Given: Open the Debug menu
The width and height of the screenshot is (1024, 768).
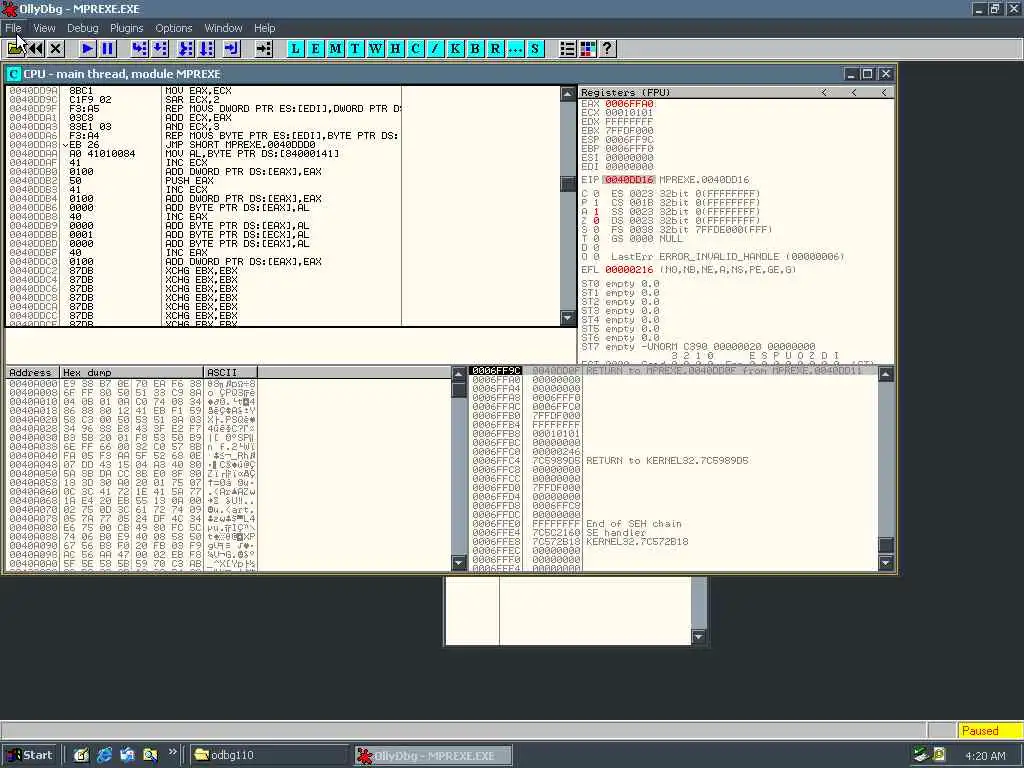Looking at the screenshot, I should (82, 28).
